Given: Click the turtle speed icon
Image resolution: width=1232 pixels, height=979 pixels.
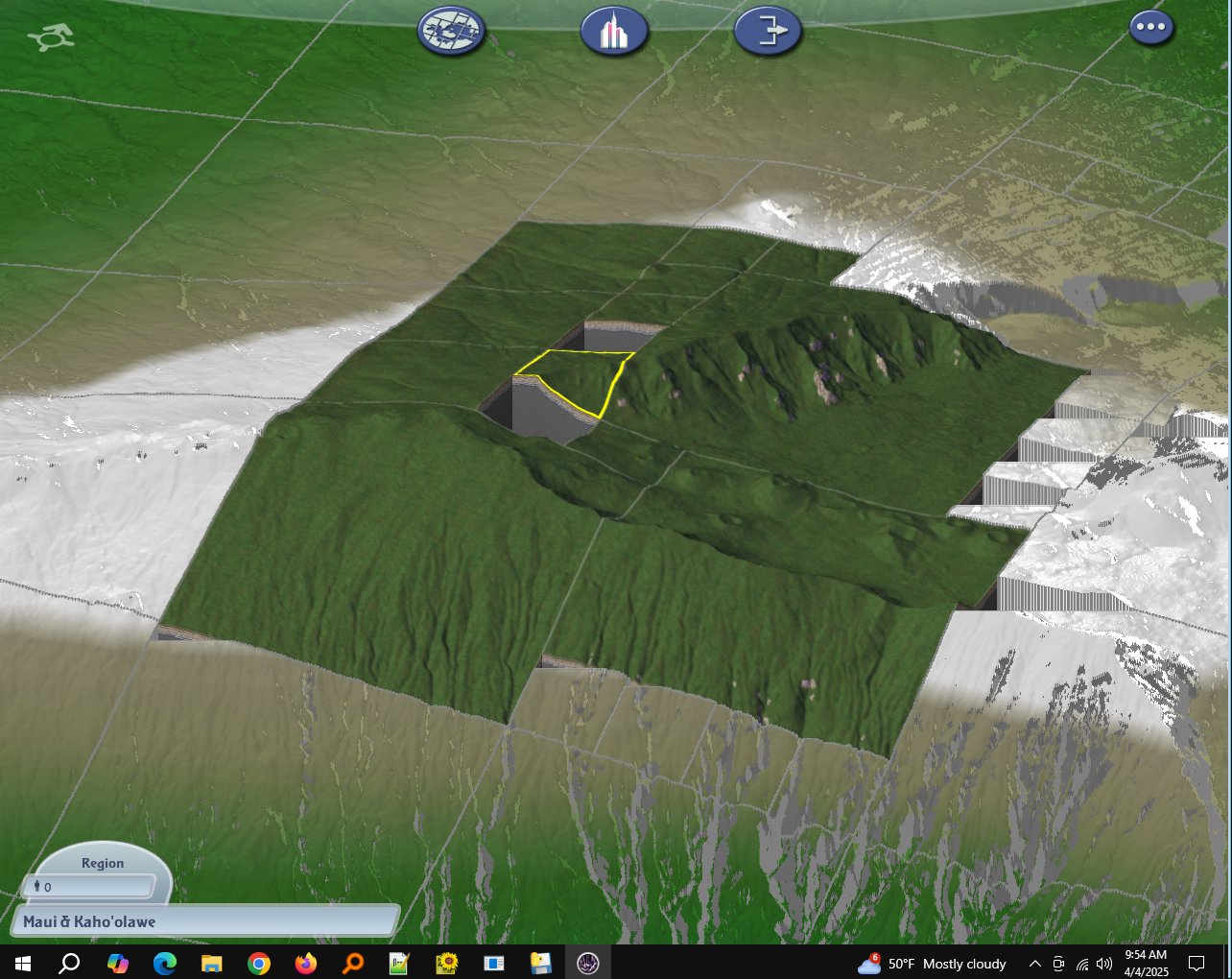Looking at the screenshot, I should coord(50,38).
